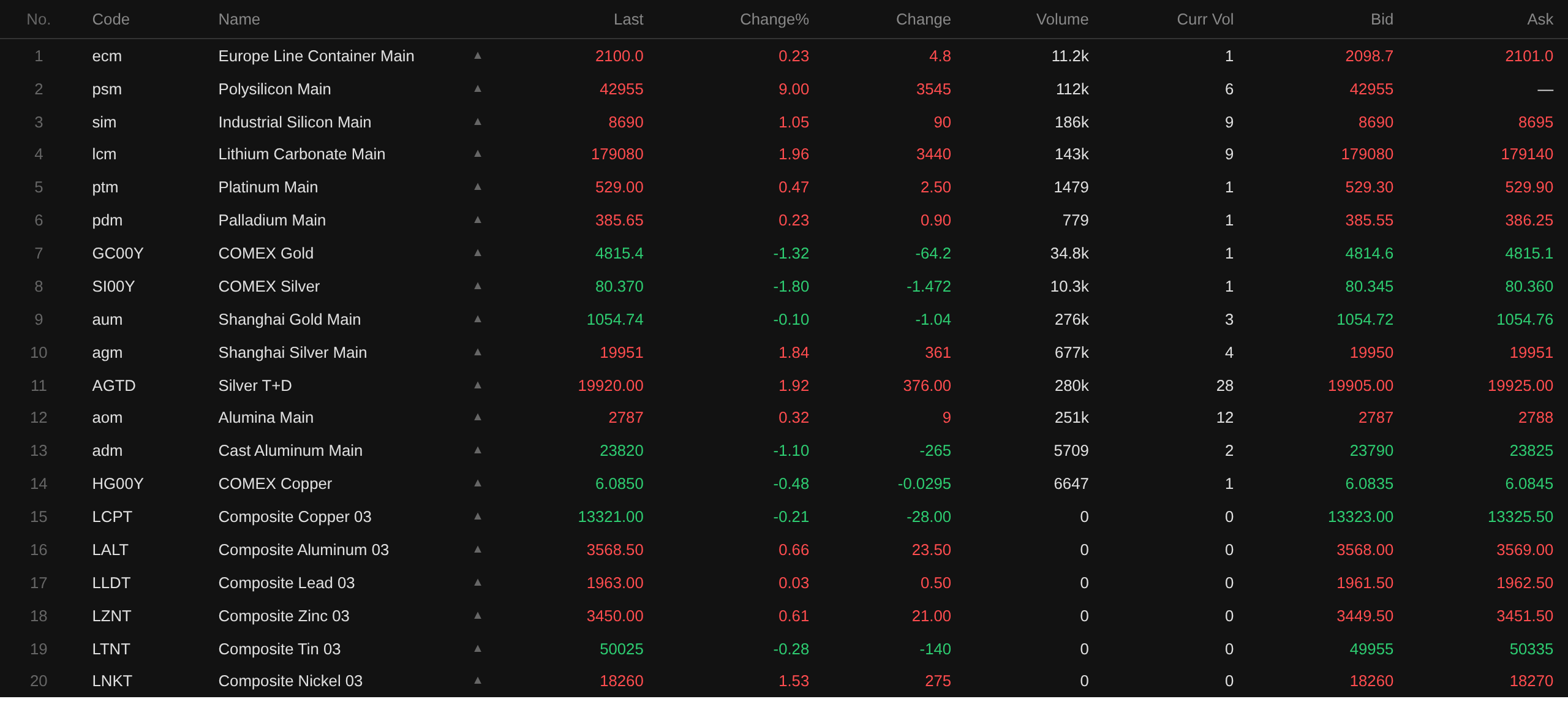Open the Industrial Silicon Main contract

coord(295,122)
